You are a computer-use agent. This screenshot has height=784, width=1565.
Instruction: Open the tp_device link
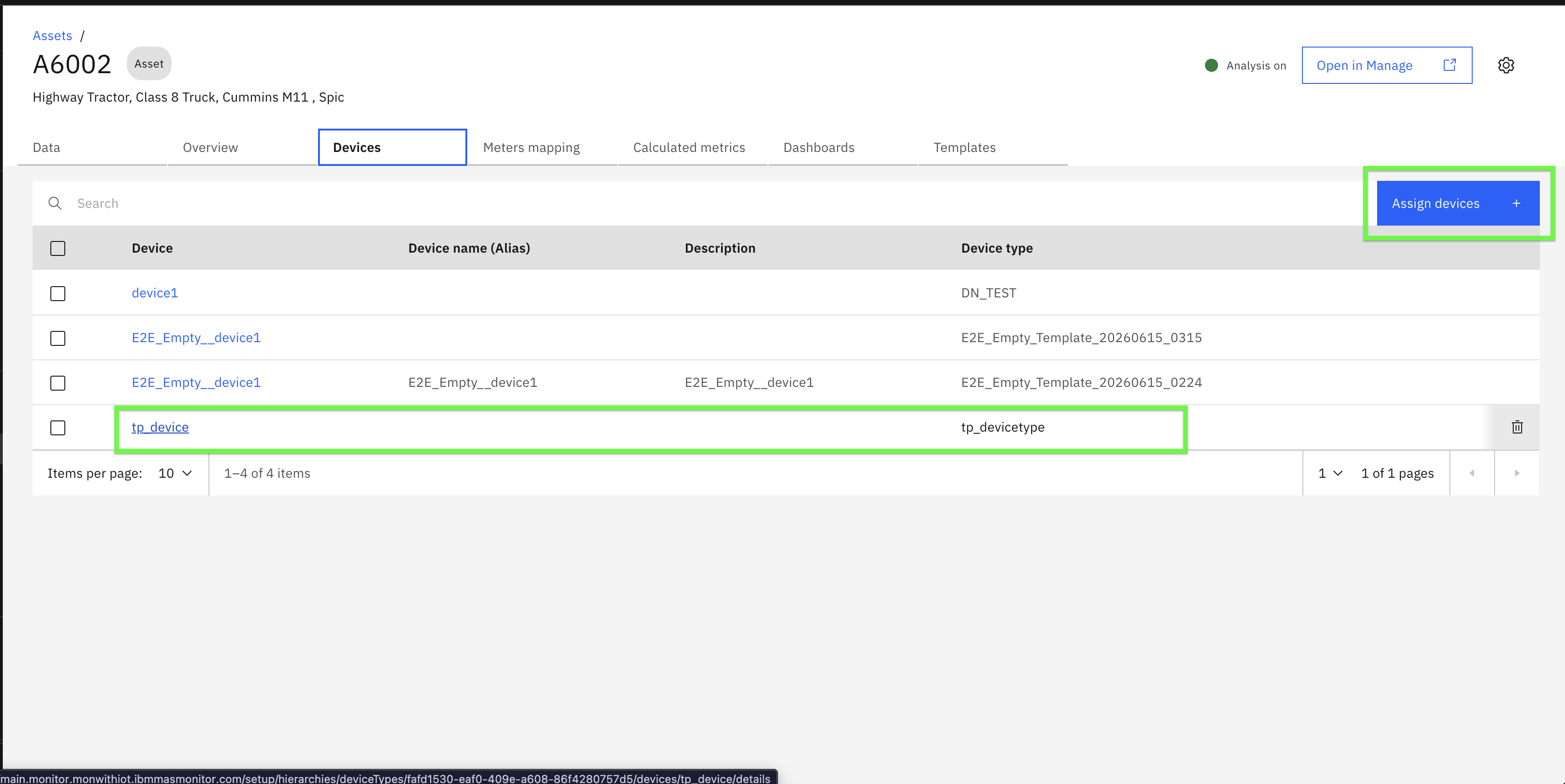(x=160, y=427)
